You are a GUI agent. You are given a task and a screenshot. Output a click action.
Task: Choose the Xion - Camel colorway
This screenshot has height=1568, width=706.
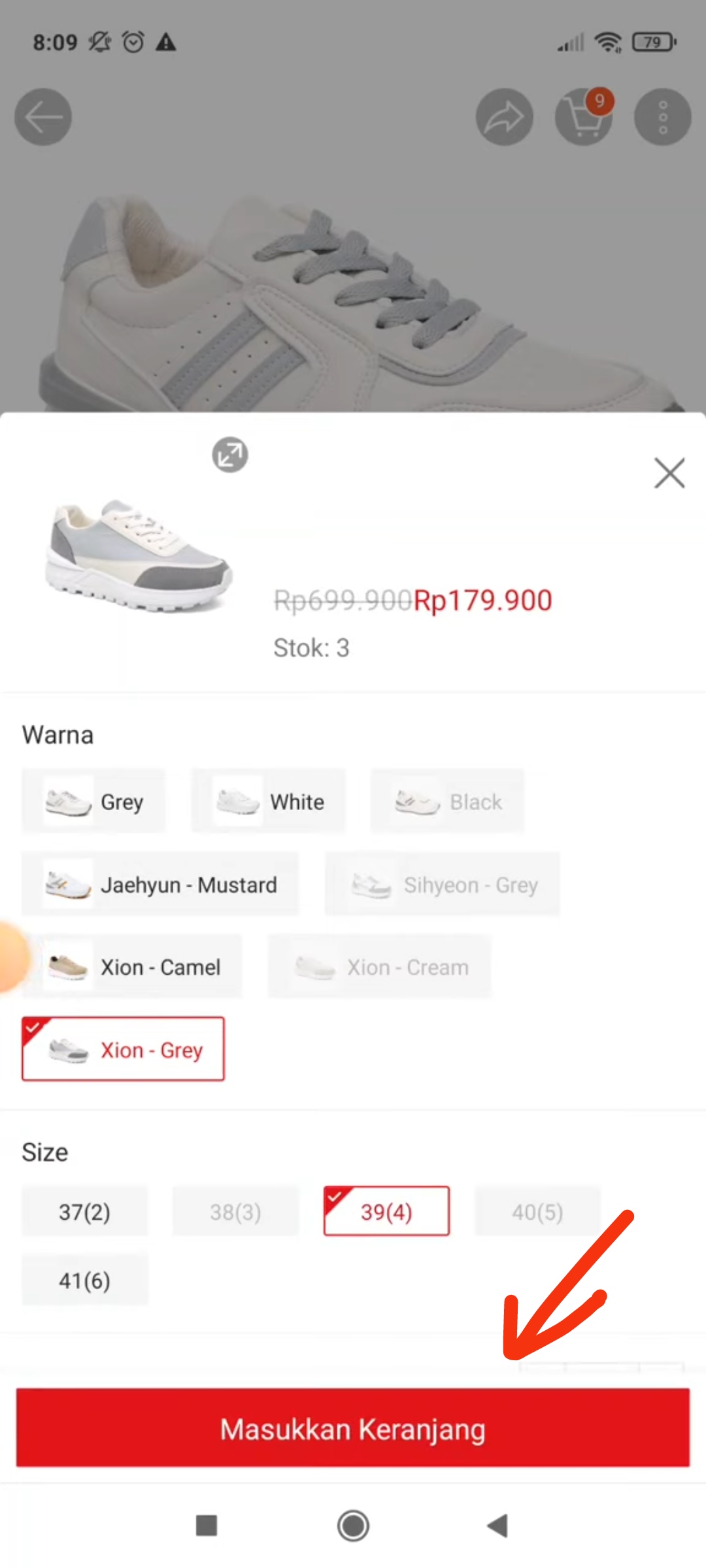[x=133, y=966]
